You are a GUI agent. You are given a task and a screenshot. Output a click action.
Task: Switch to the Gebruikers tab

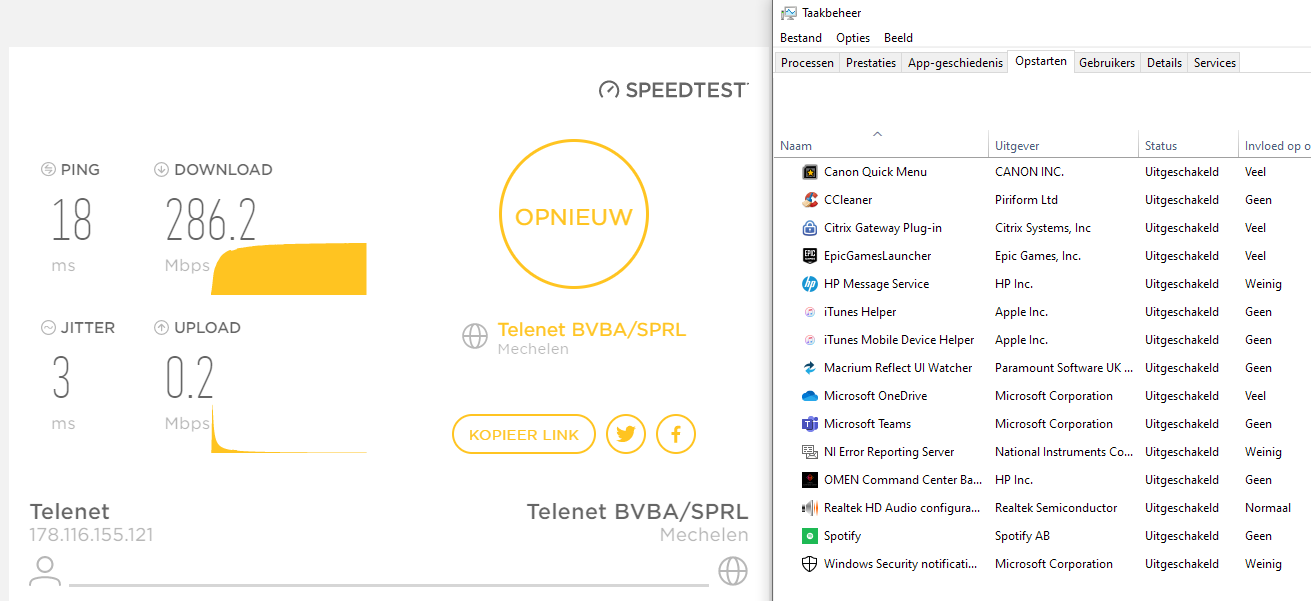point(1107,63)
